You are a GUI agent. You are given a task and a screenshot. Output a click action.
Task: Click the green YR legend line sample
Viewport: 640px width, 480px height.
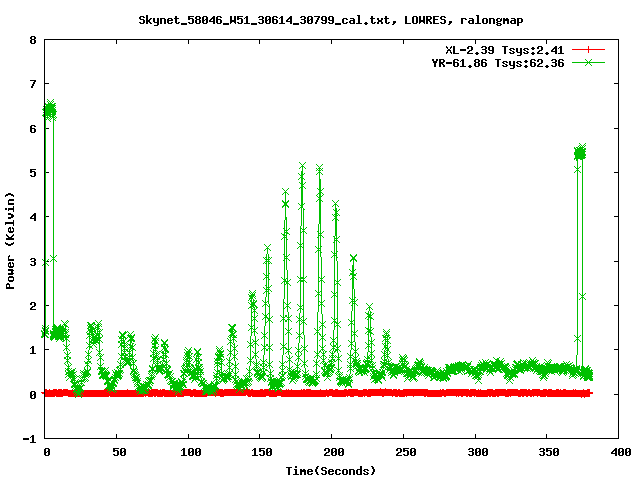tap(588, 62)
